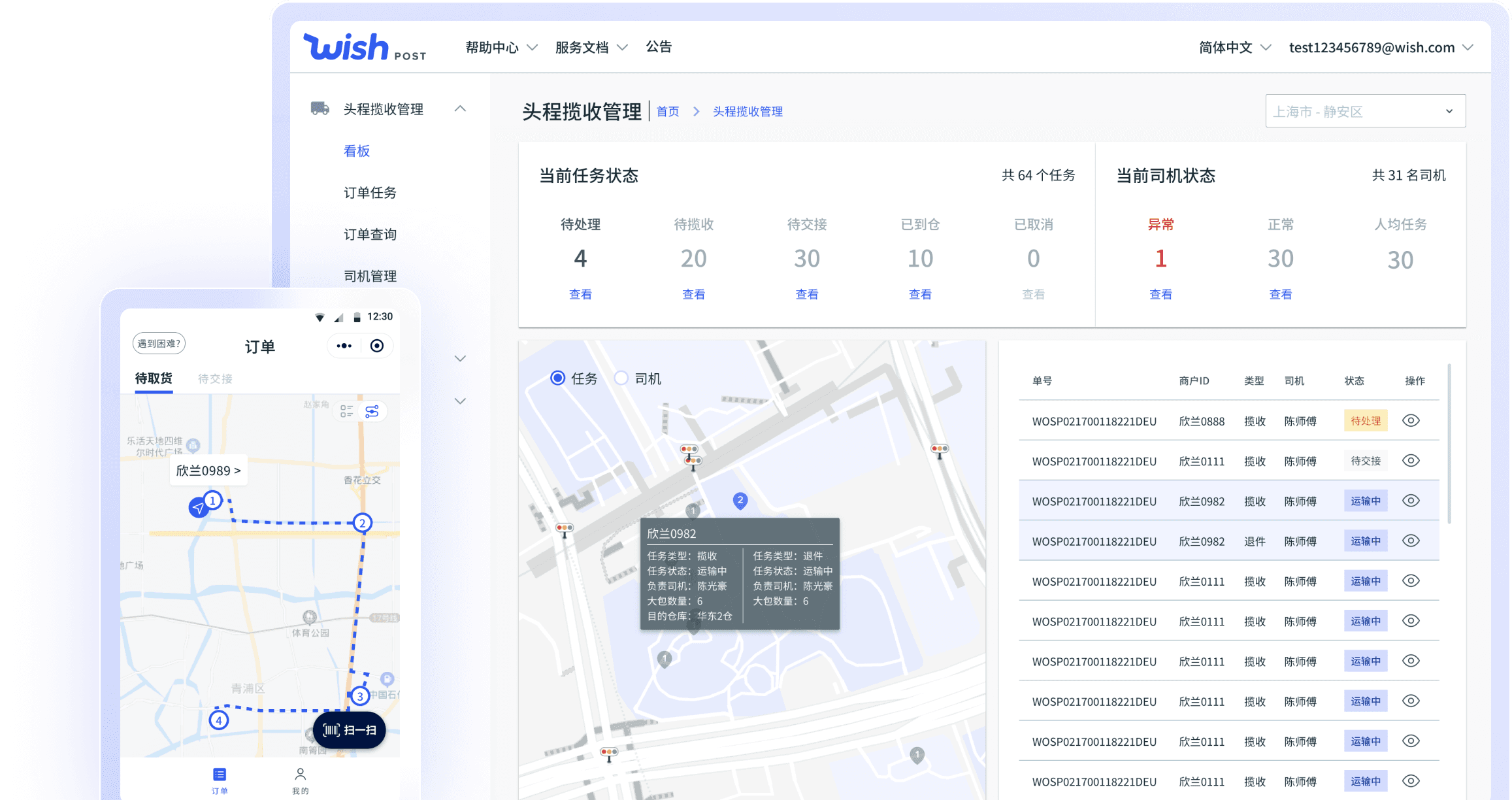Open the 公告 menu item
The width and height of the screenshot is (1512, 800).
point(659,47)
